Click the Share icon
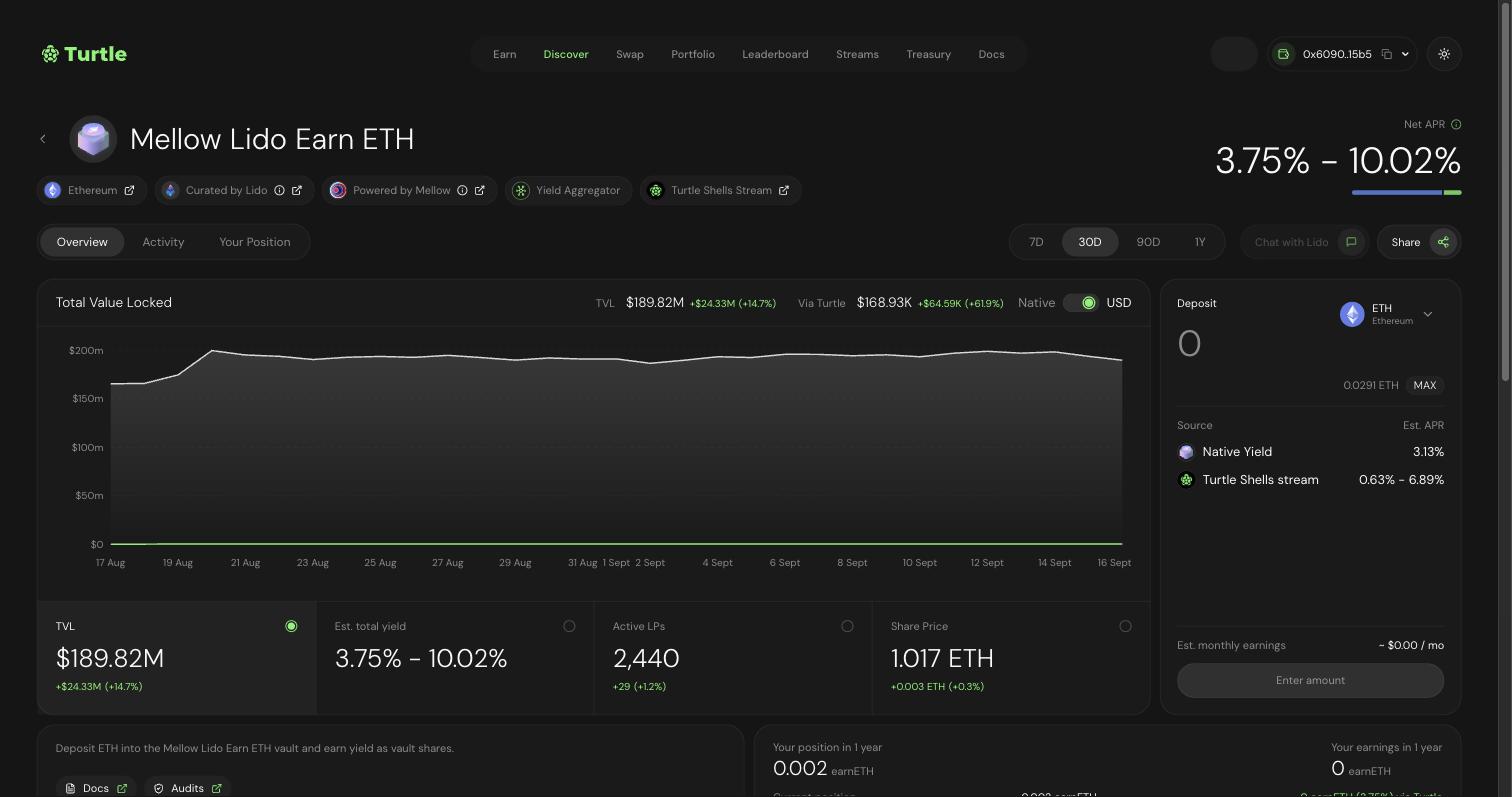The image size is (1512, 797). click(1443, 242)
